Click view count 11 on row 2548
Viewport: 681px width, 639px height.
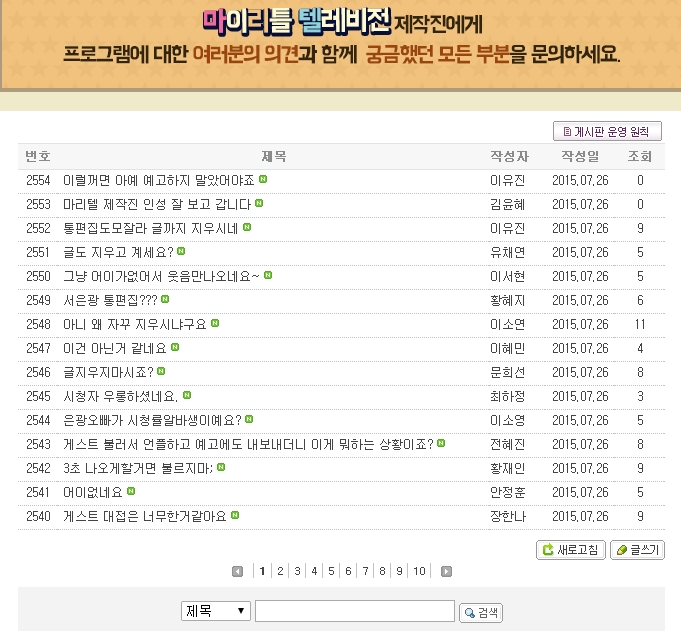click(640, 324)
